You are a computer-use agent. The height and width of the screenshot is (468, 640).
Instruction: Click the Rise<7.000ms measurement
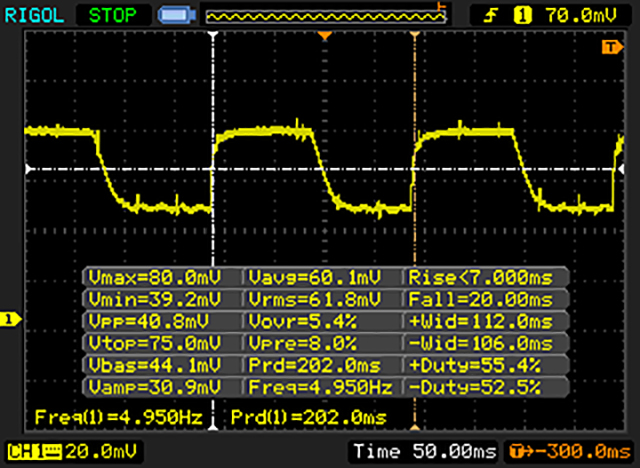coord(480,278)
